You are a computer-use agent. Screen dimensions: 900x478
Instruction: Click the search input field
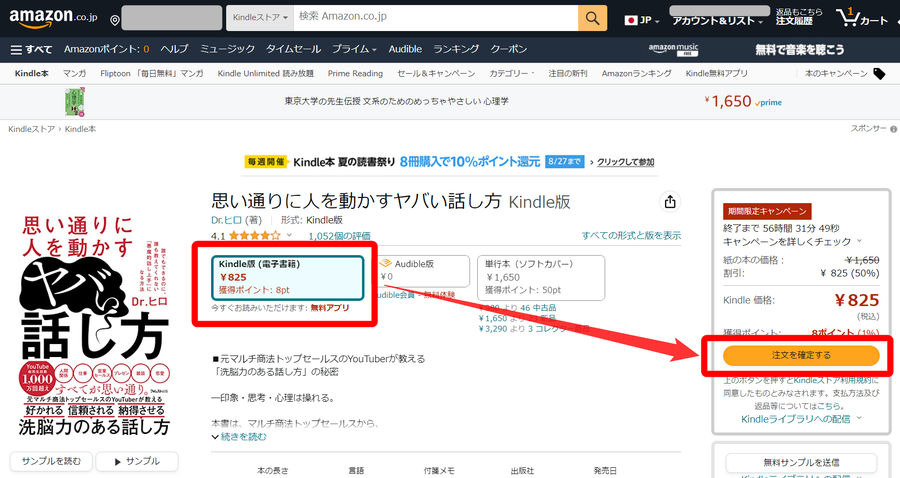(x=436, y=18)
